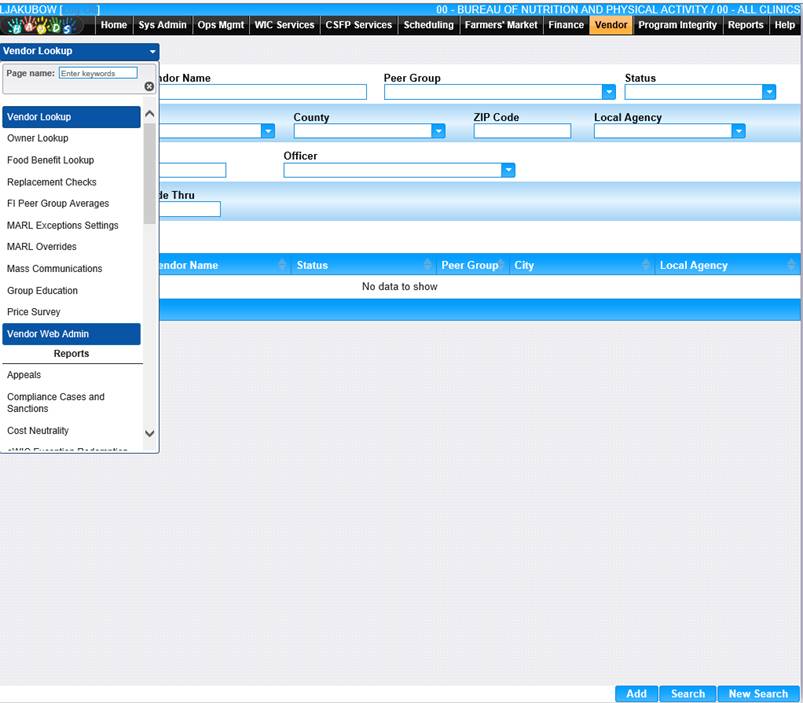Image resolution: width=803 pixels, height=703 pixels.
Task: Open the Reports menu in top bar
Action: [746, 25]
